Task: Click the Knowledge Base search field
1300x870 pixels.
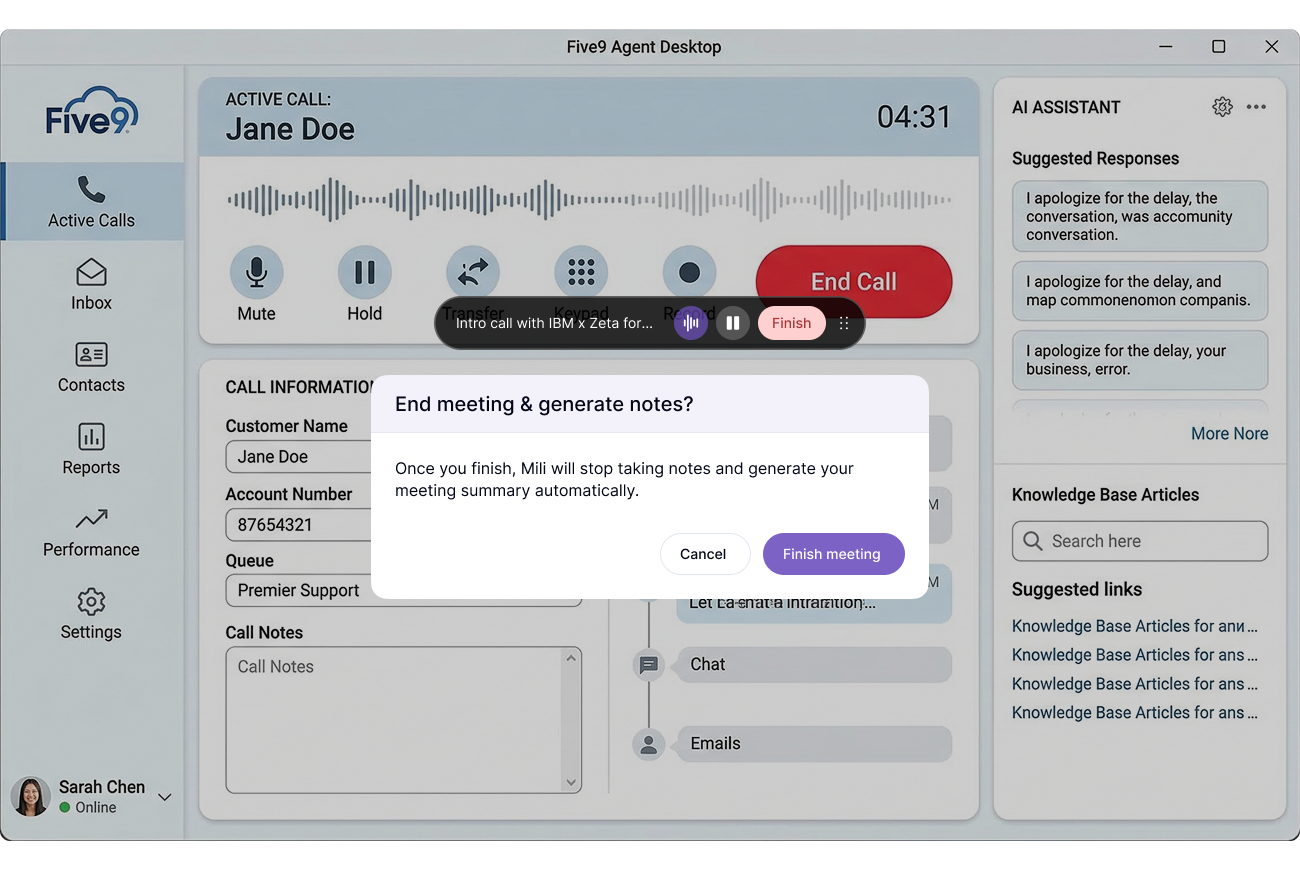Action: [x=1140, y=541]
